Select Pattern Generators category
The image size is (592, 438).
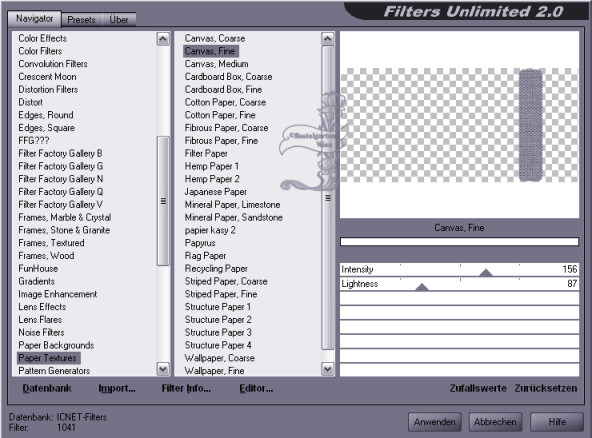pos(54,371)
